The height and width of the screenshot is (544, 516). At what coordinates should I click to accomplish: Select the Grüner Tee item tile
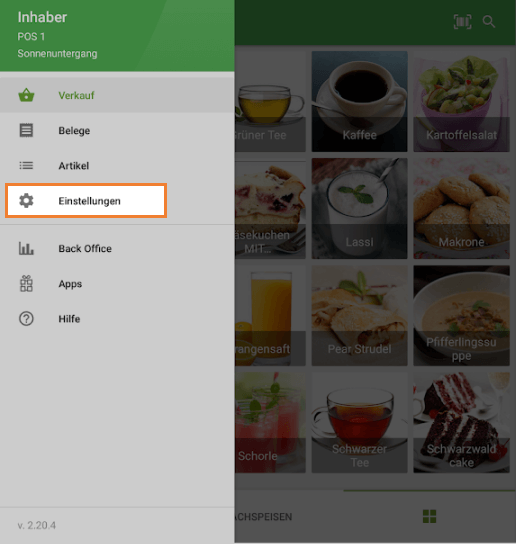[x=270, y=101]
